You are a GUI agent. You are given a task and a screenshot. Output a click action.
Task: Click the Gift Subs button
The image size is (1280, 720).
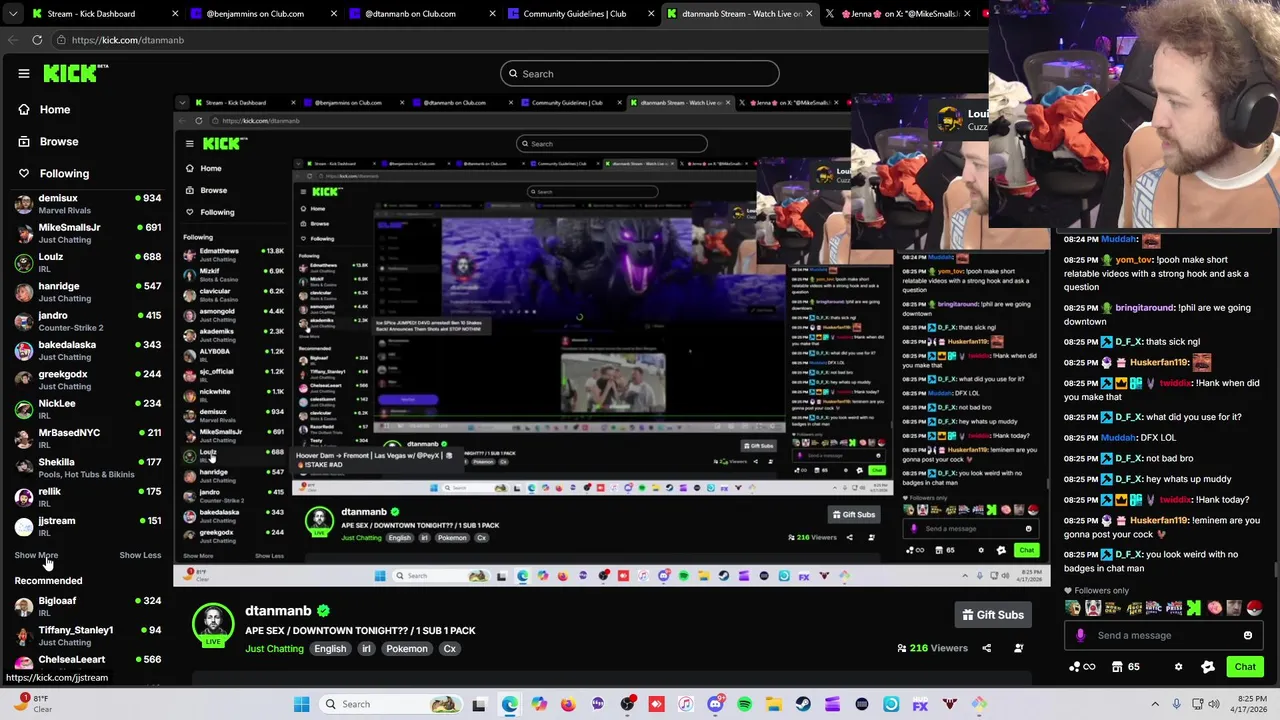point(993,615)
